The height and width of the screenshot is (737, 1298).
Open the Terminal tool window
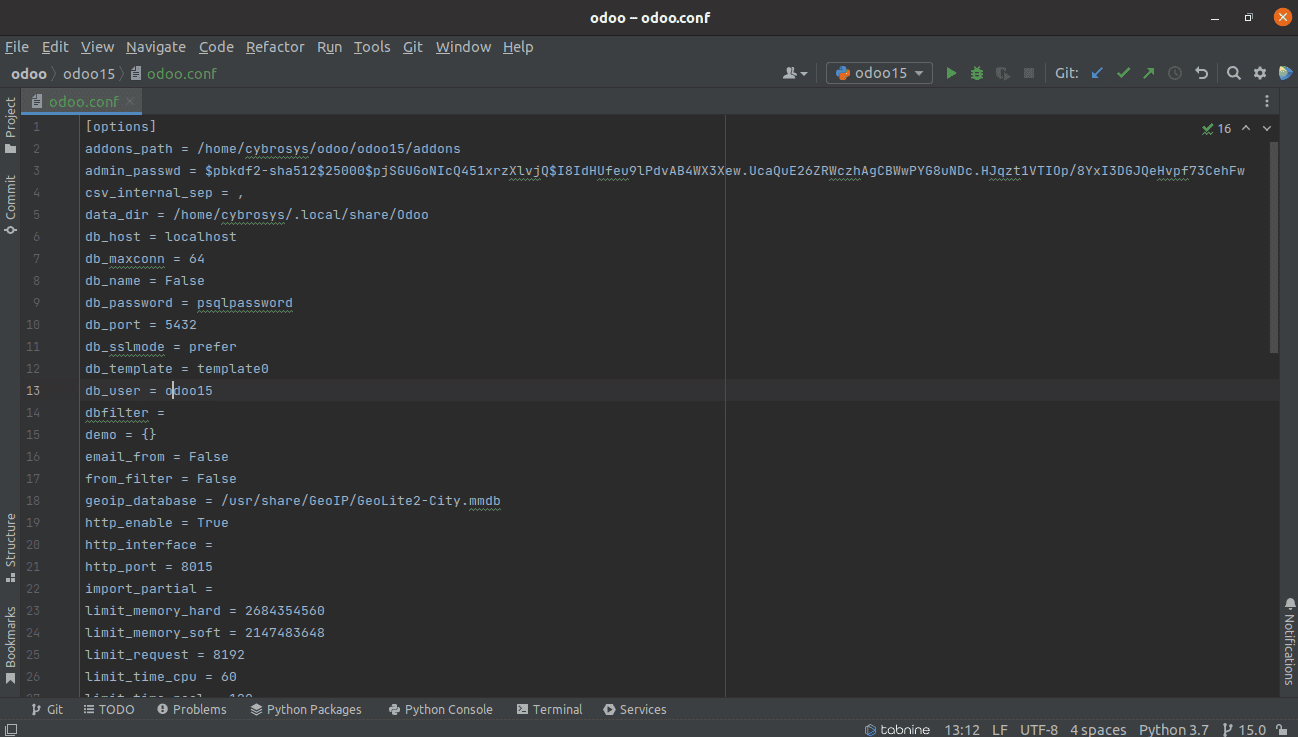549,709
